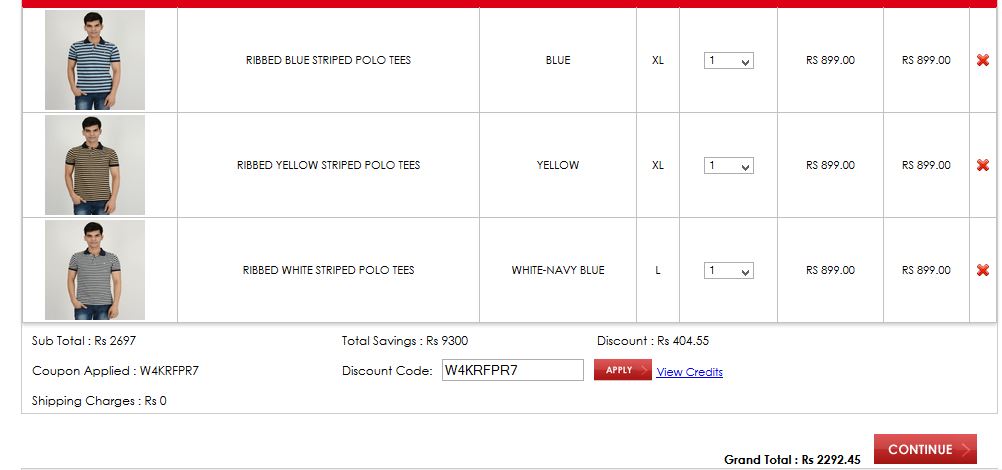Open quantity dropdown for blue polo tee
The height and width of the screenshot is (470, 1002).
[729, 61]
